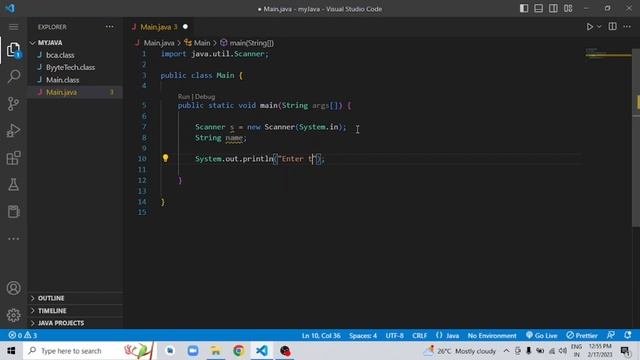Collapse the MYJAVA folder section
Image resolution: width=640 pixels, height=360 pixels.
click(75, 43)
